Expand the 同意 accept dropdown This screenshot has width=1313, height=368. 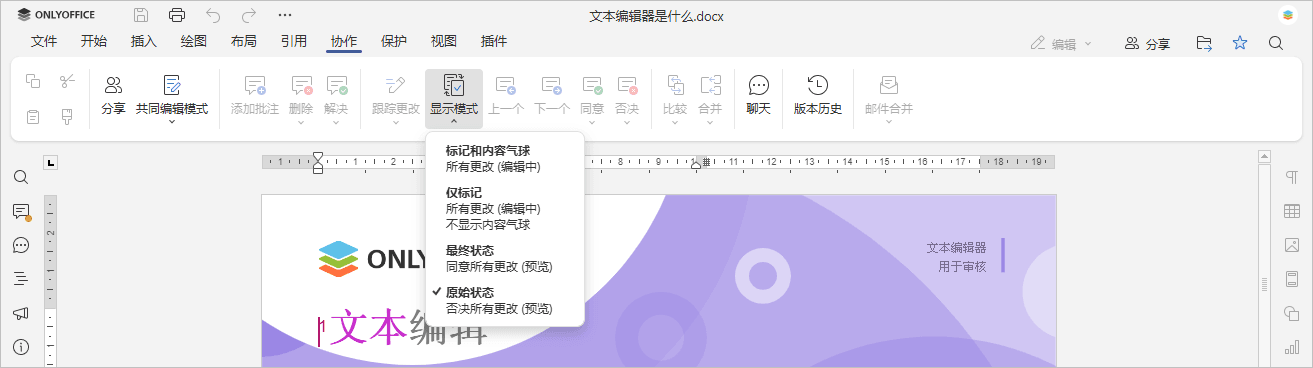(x=592, y=122)
